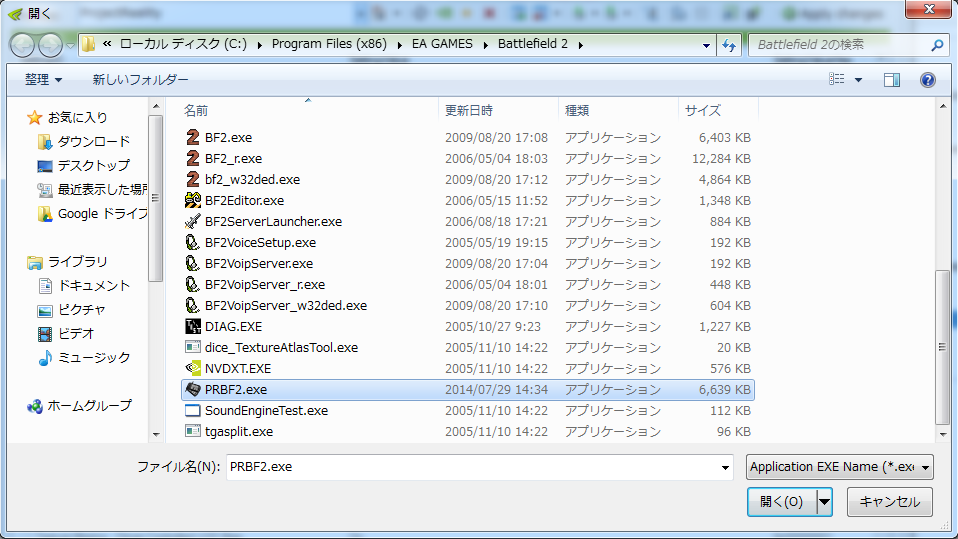The image size is (958, 539).
Task: Open the 整理 organize menu
Action: tap(43, 79)
